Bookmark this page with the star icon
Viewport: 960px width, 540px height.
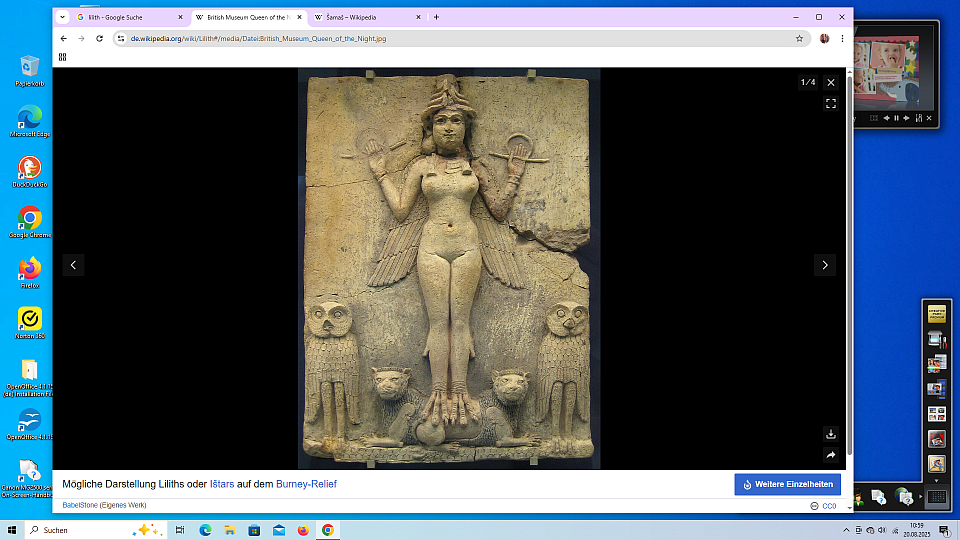[x=799, y=39]
